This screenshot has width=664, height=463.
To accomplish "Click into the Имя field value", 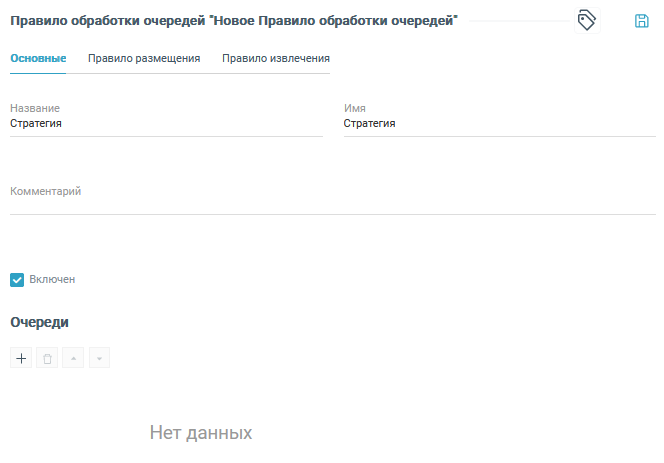I will (x=499, y=124).
